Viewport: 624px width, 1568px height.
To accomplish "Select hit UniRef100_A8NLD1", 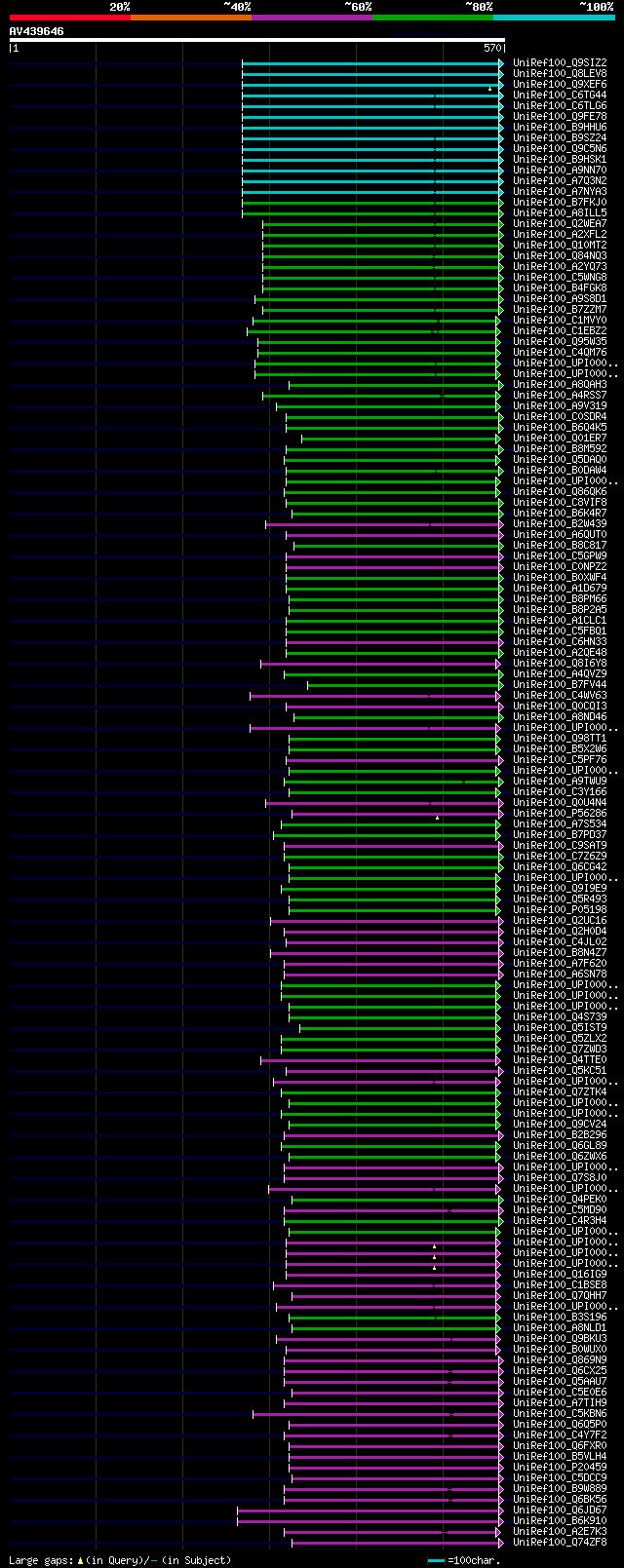I will point(560,1328).
